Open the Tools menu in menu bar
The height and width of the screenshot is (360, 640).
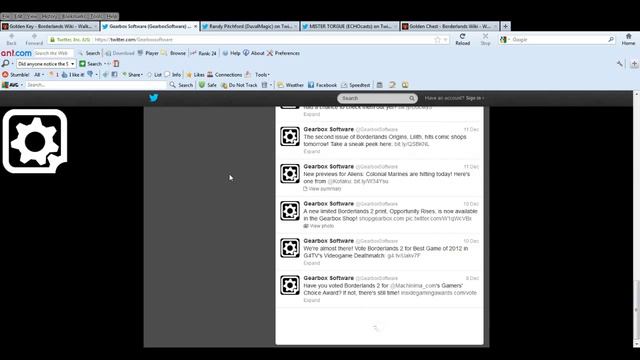[96, 16]
